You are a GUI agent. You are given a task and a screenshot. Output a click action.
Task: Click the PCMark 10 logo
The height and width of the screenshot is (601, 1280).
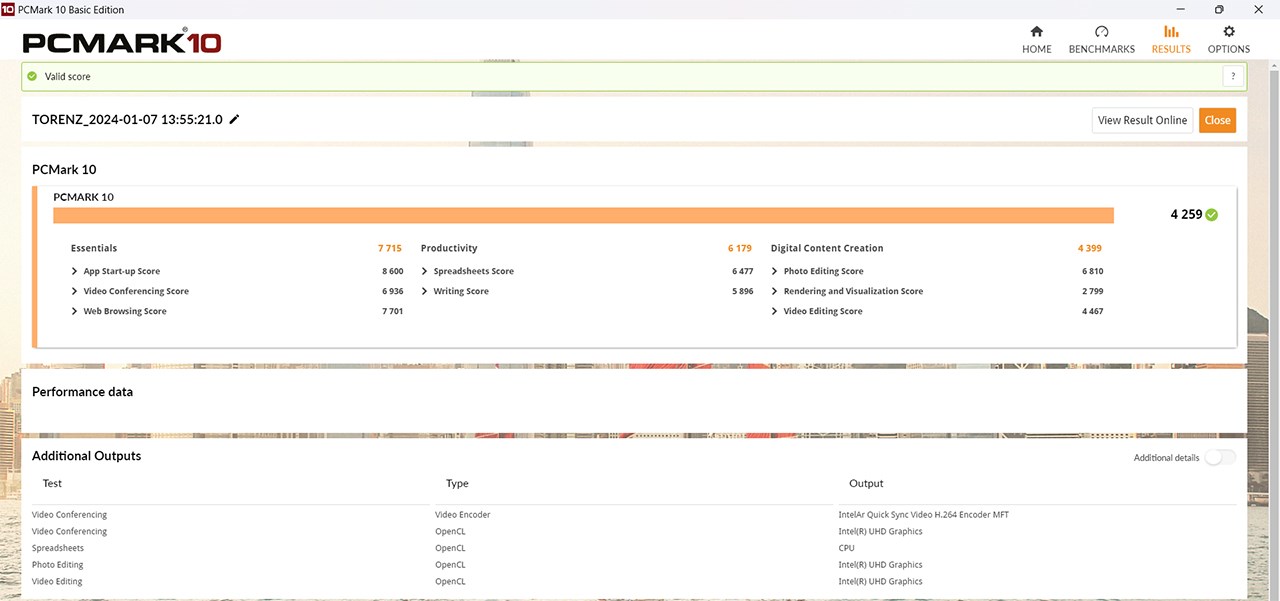(x=122, y=42)
